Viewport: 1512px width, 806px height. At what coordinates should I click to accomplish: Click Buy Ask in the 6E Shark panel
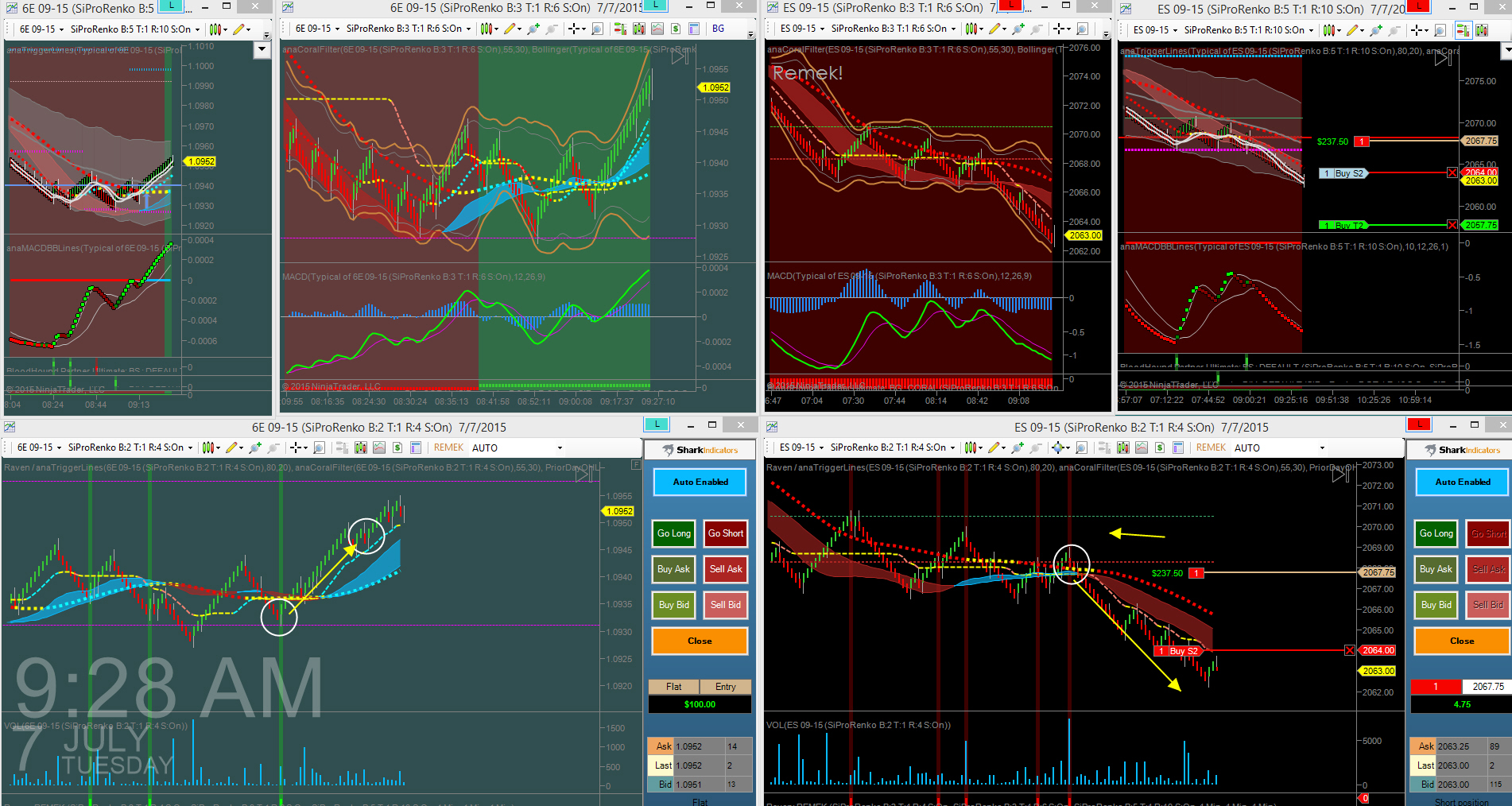[674, 569]
